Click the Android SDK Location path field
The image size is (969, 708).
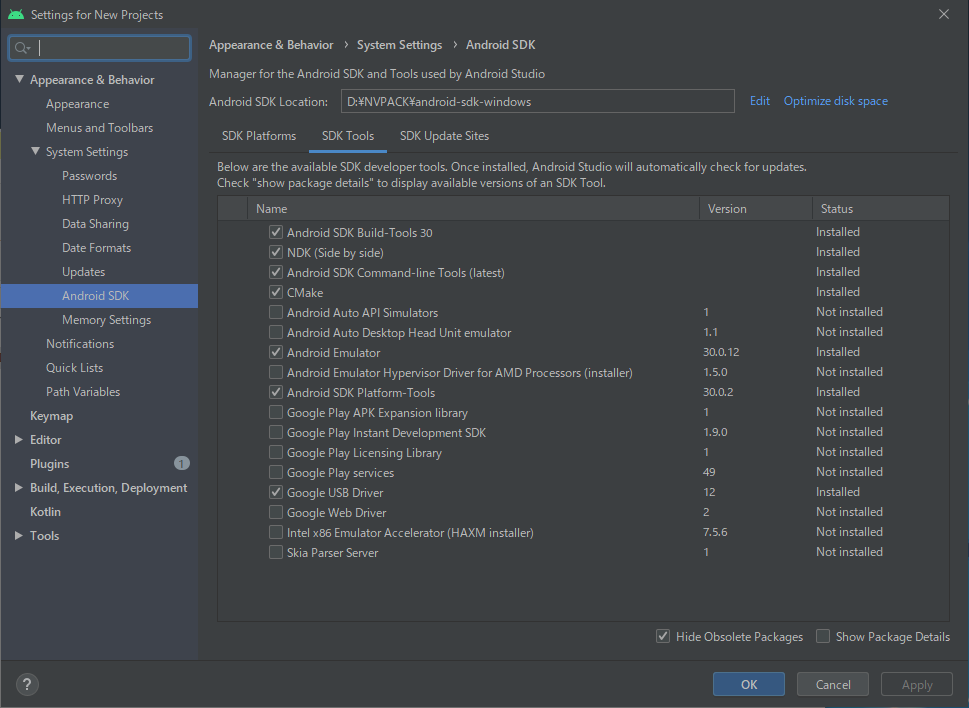pyautogui.click(x=537, y=101)
